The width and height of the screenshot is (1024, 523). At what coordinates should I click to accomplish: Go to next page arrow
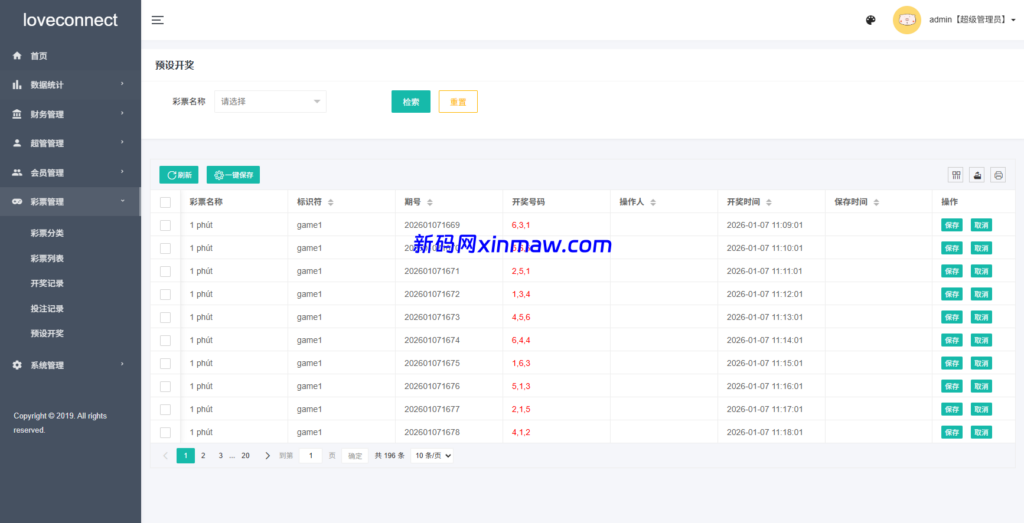point(267,456)
